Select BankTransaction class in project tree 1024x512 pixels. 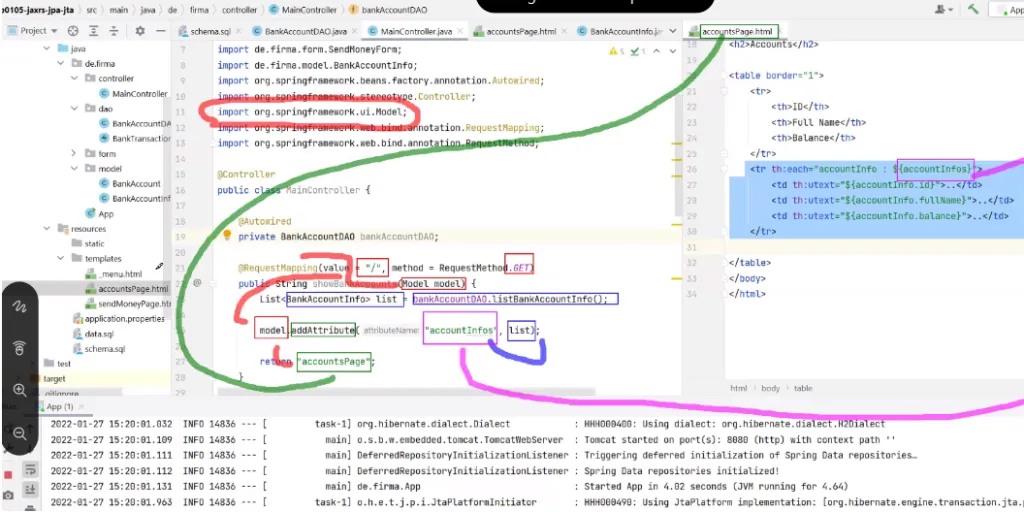pos(136,138)
